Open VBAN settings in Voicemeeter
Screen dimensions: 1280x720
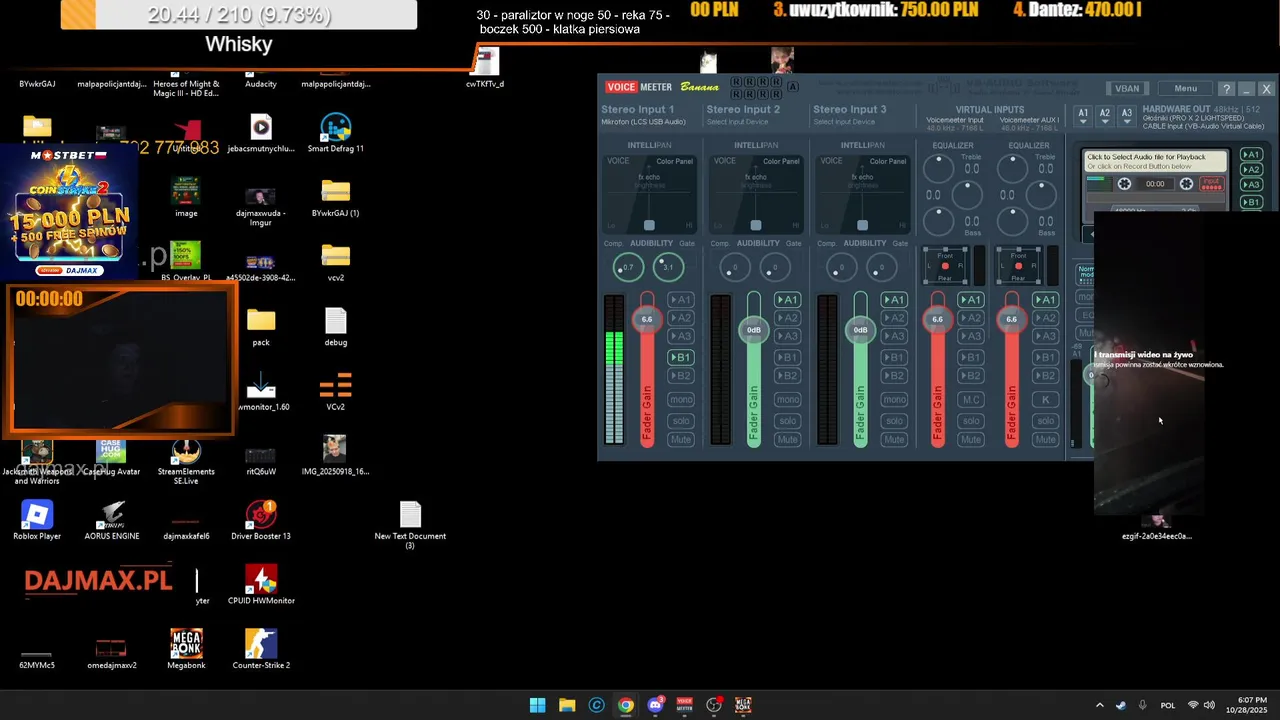click(1127, 89)
